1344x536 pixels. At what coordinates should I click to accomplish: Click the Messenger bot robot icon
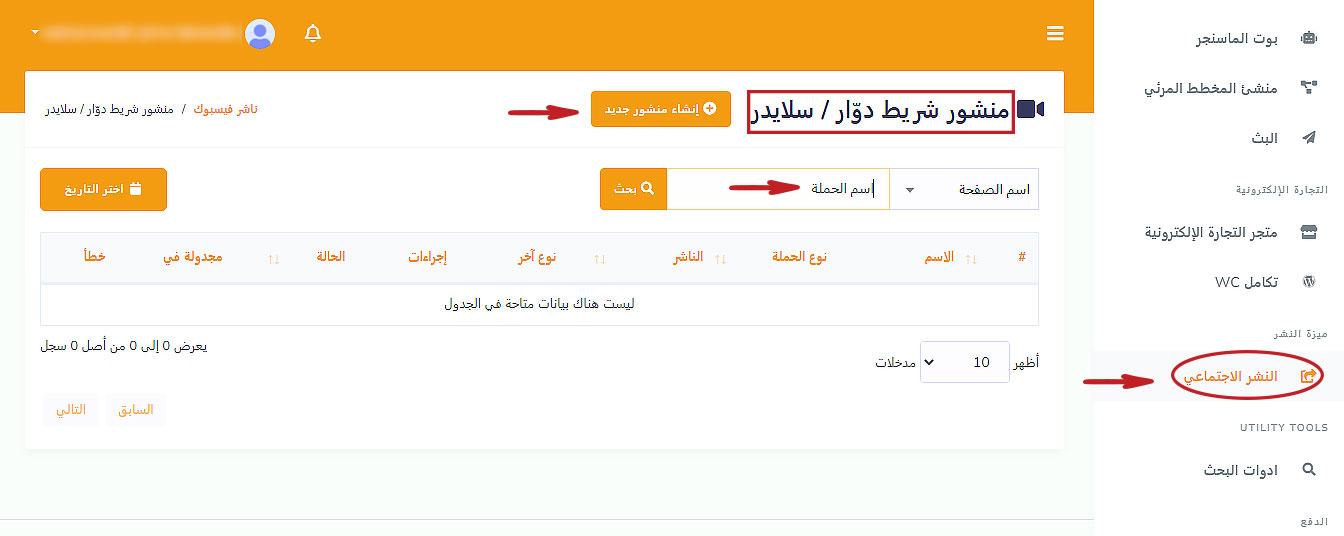click(x=1308, y=39)
